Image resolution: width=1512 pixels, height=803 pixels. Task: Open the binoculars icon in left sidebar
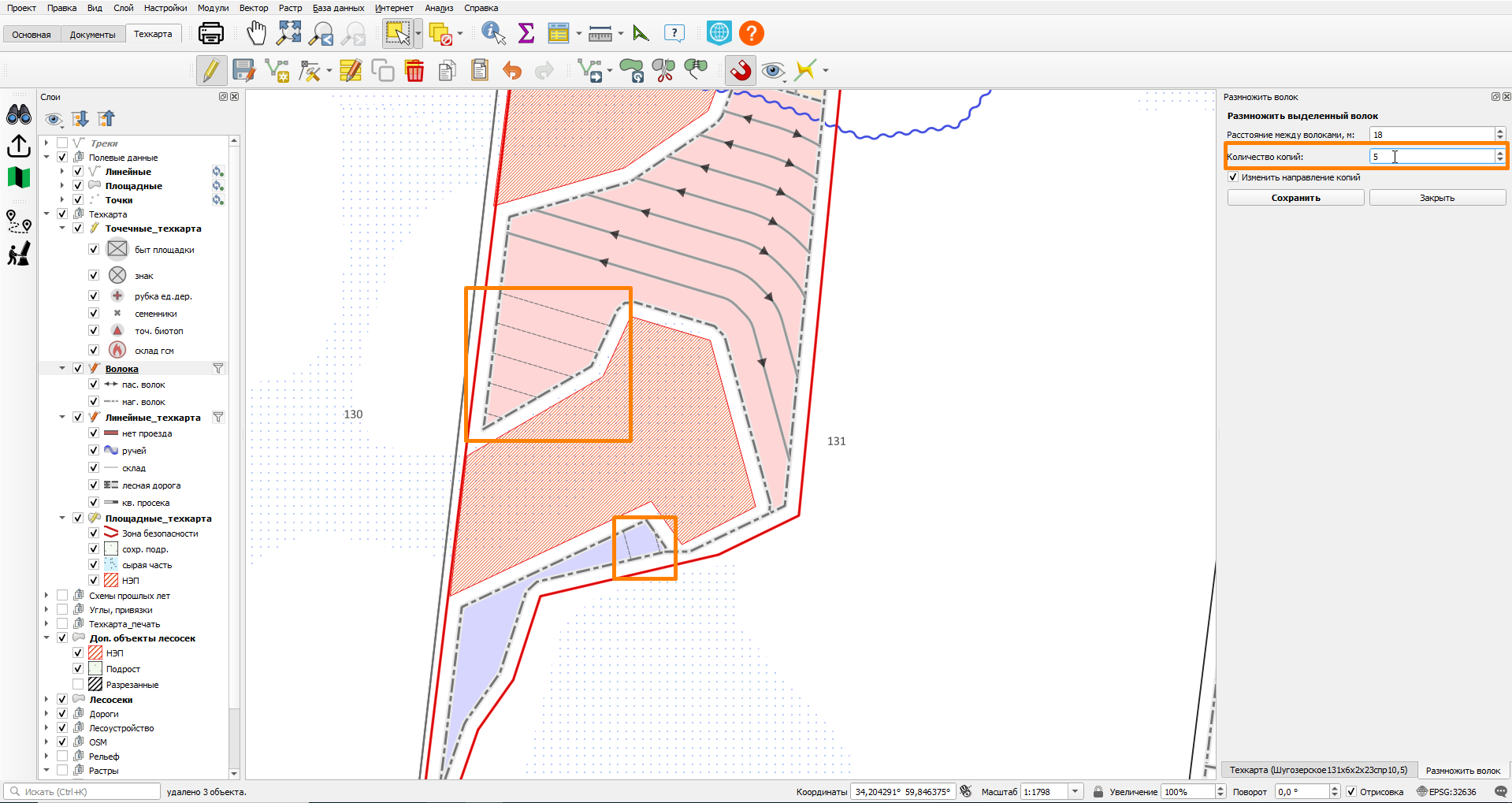coord(19,115)
